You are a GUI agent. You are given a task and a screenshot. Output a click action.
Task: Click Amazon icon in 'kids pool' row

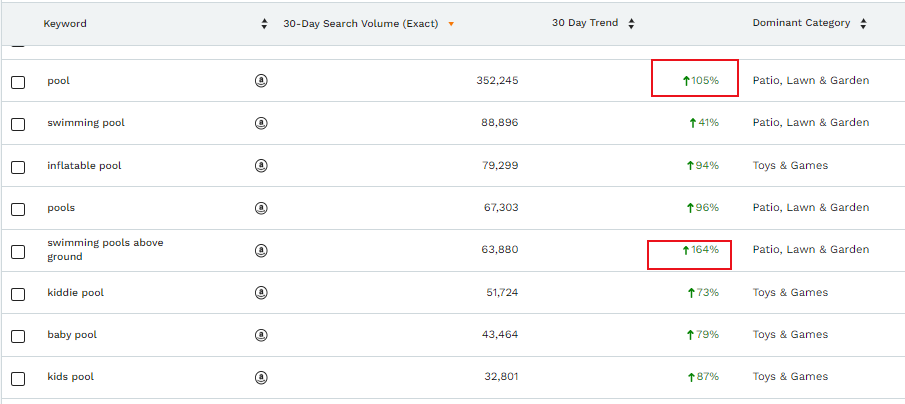pyautogui.click(x=261, y=378)
